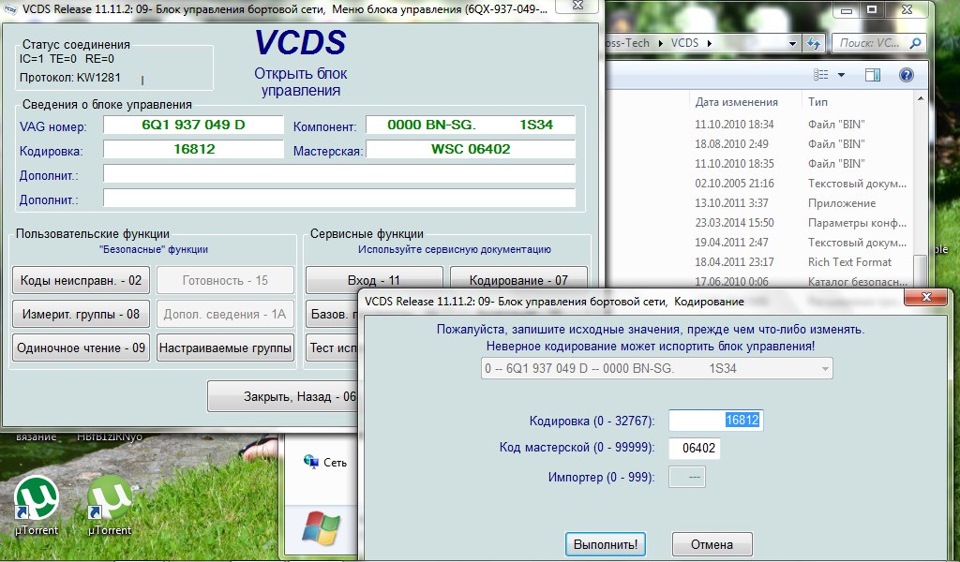Image resolution: width=960 pixels, height=562 pixels.
Task: Click the VAG номер field value
Action: 193,124
